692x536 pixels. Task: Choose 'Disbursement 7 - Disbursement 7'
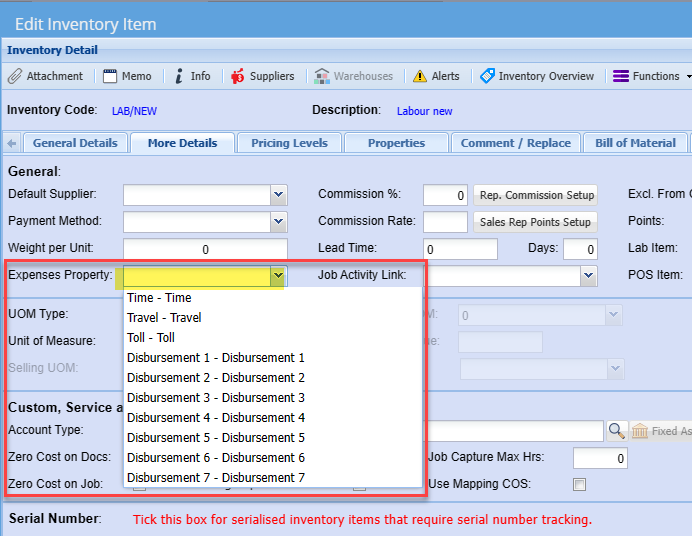click(x=273, y=478)
